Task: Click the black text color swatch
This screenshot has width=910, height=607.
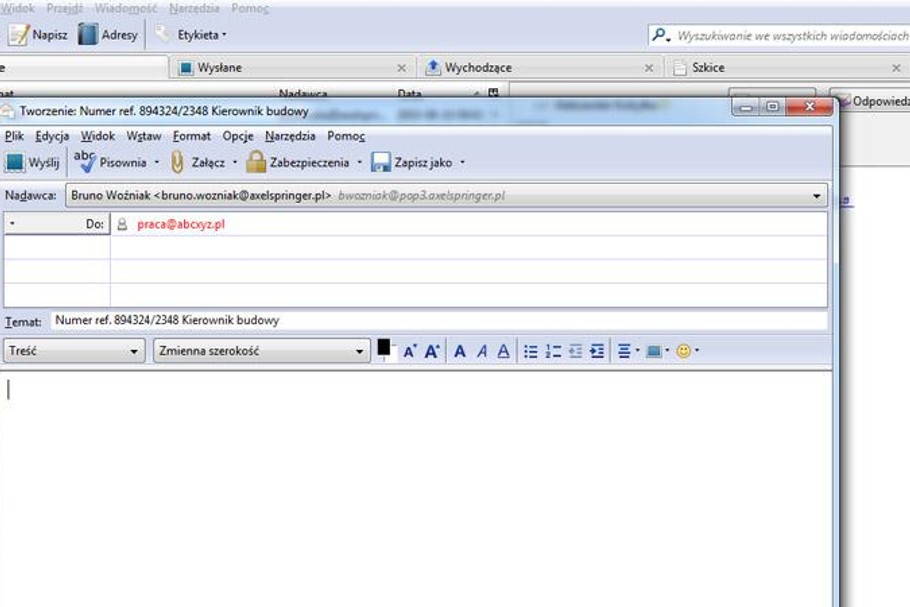Action: 384,347
